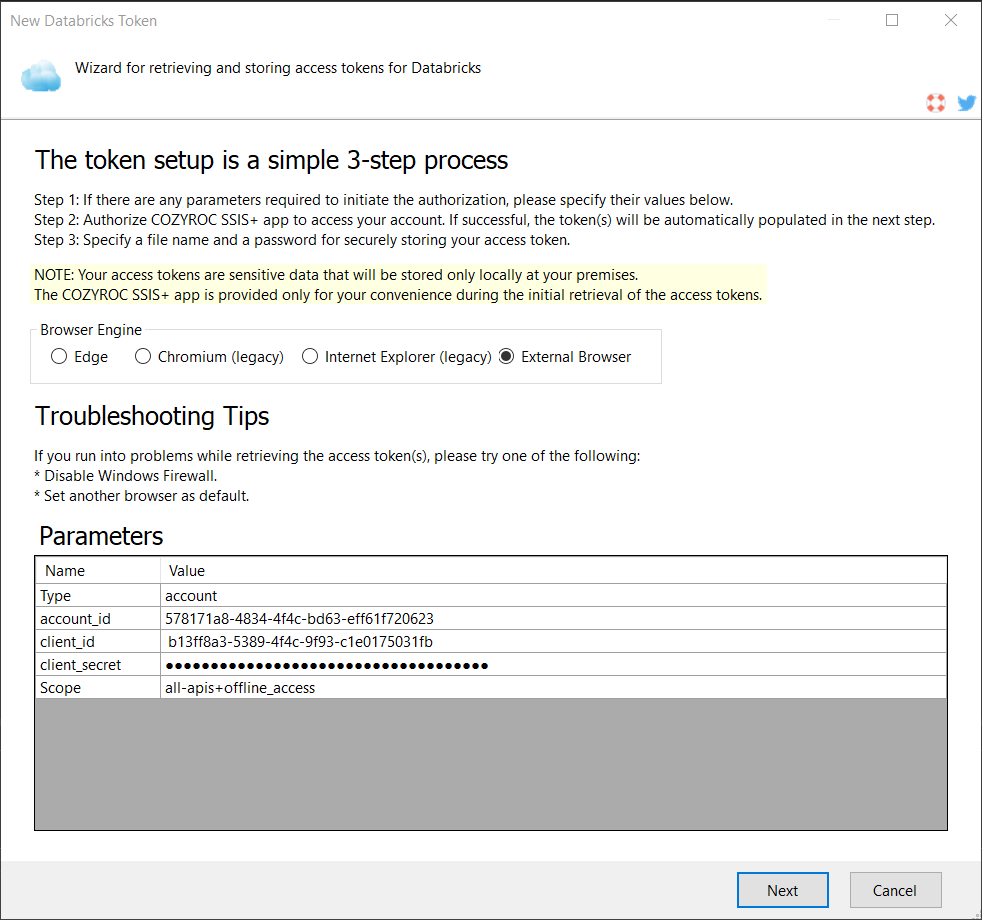Open the Type value cell showing account
Image resolution: width=982 pixels, height=920 pixels.
coord(552,596)
